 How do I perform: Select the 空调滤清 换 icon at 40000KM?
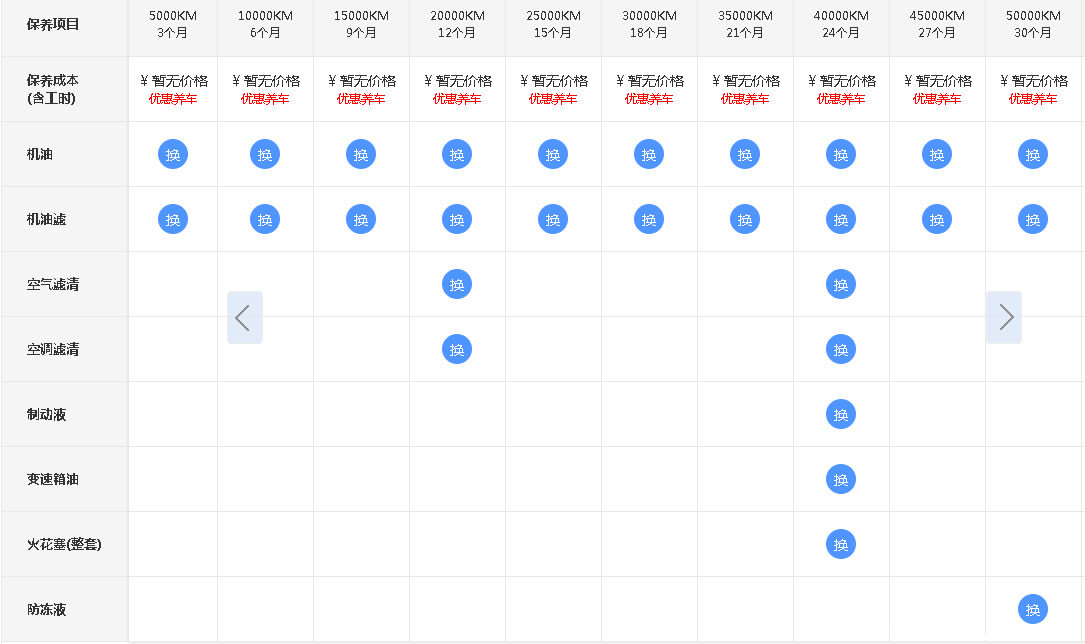(841, 349)
